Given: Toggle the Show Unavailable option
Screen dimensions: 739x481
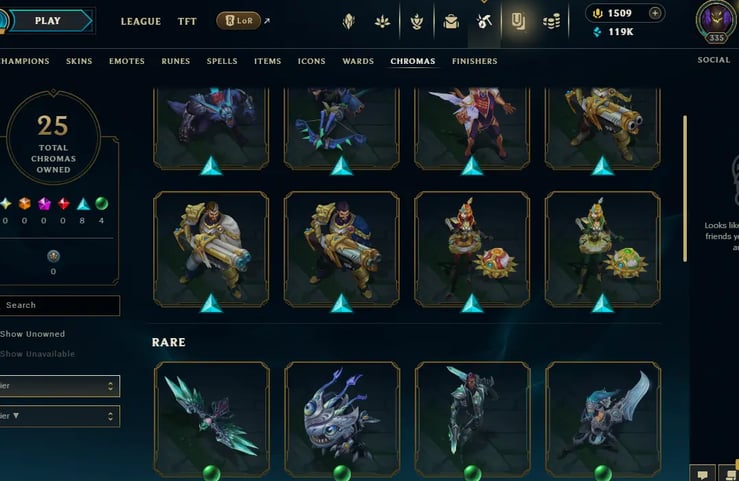Looking at the screenshot, I should point(37,353).
